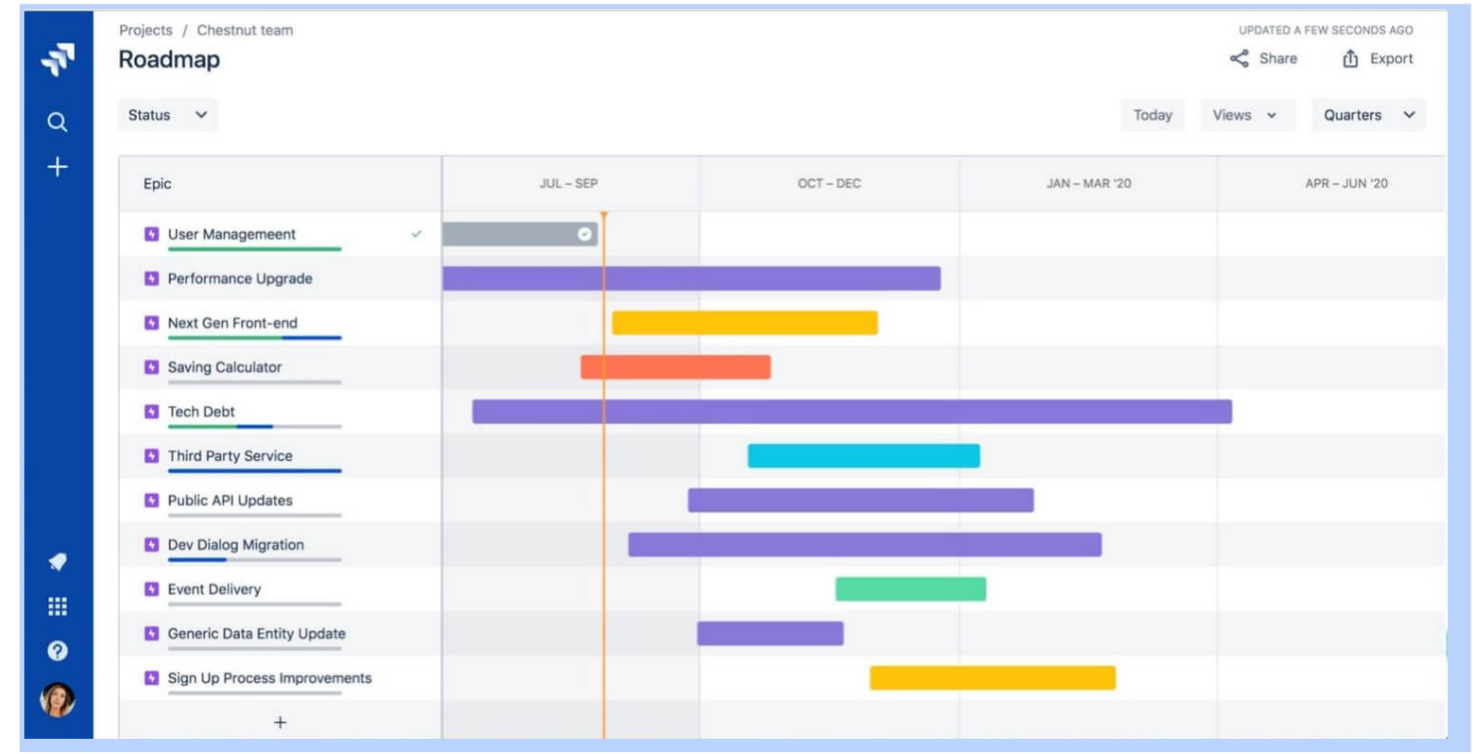Click epic icon beside Performance Upgrade
The image size is (1482, 754).
[152, 278]
